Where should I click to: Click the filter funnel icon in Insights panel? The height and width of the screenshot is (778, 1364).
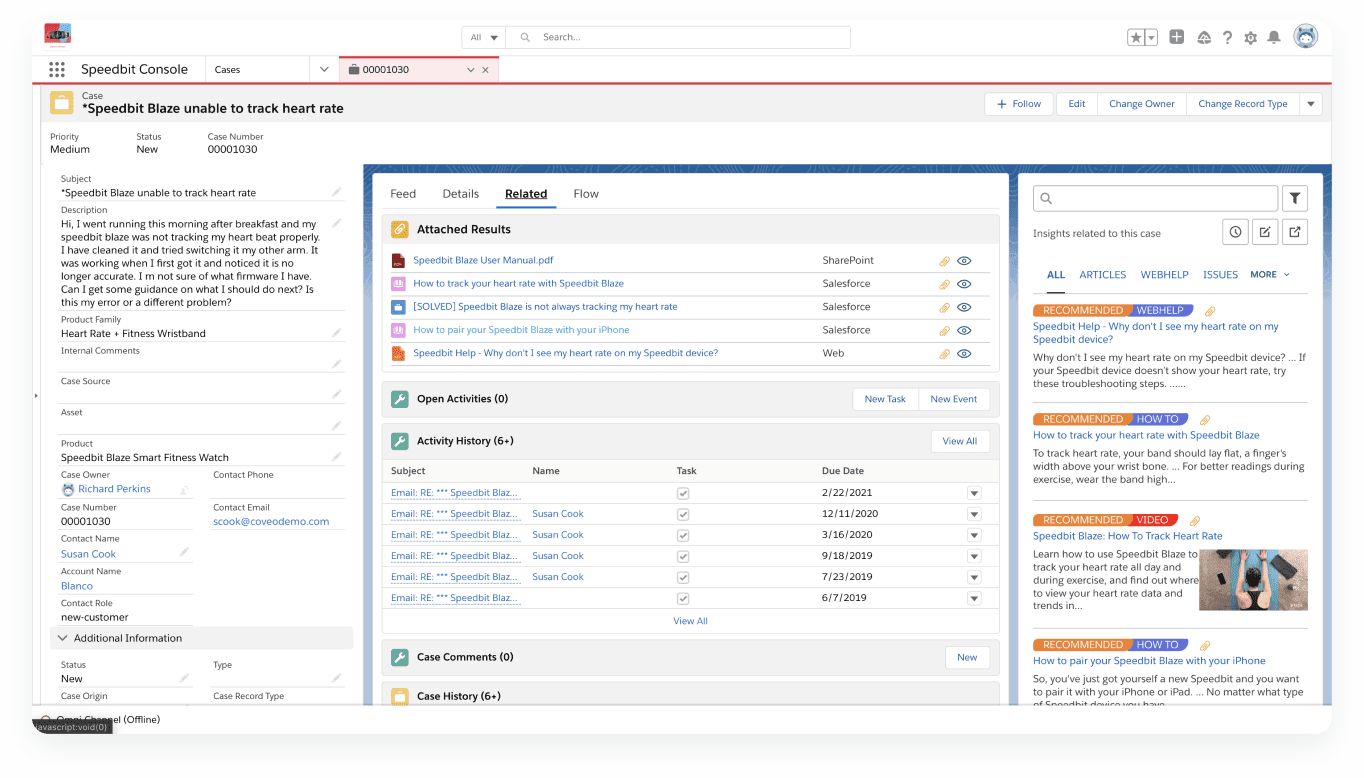(1295, 198)
